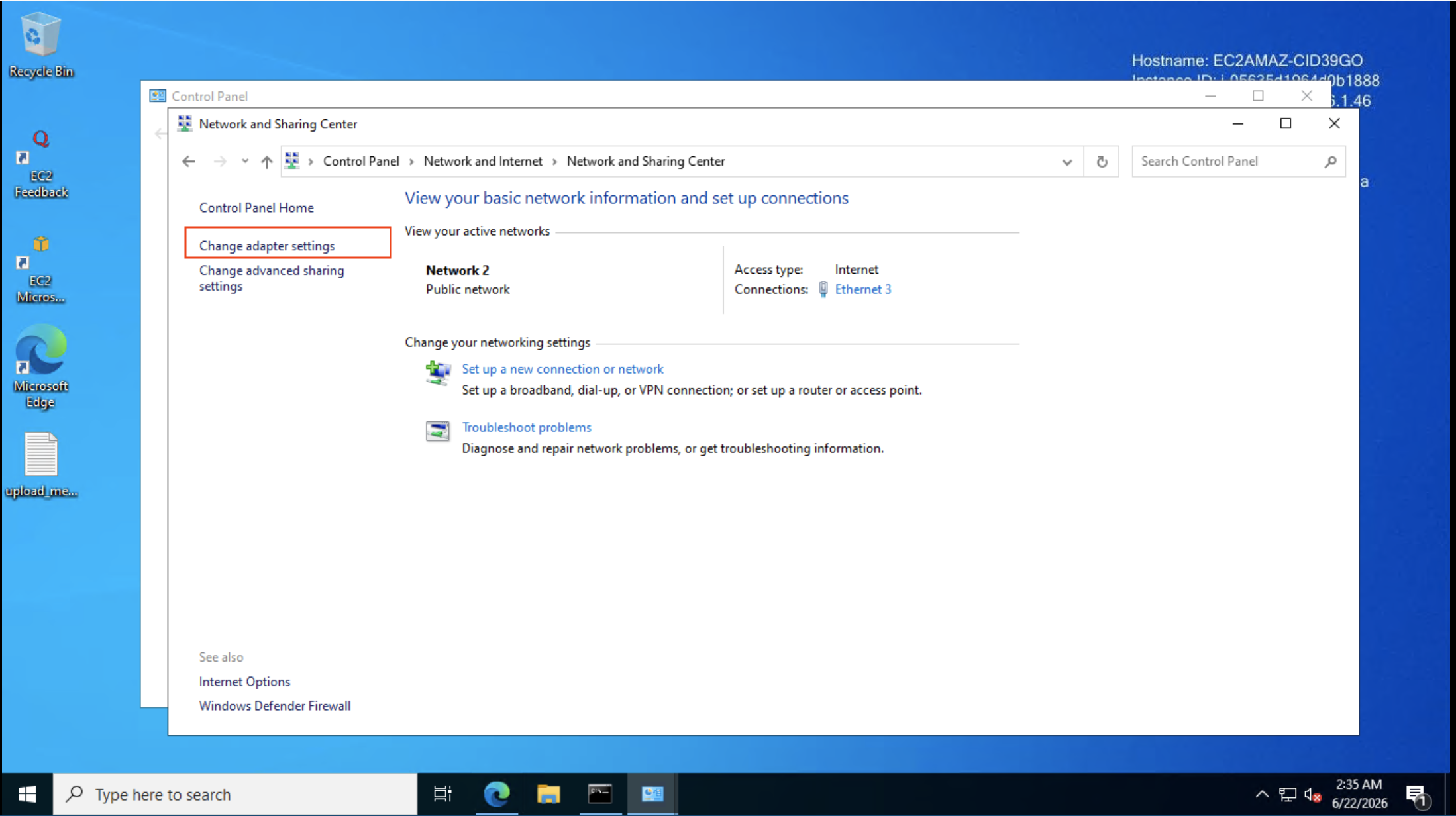Click the Control Panel taskbar button
The height and width of the screenshot is (816, 1456).
[x=652, y=794]
